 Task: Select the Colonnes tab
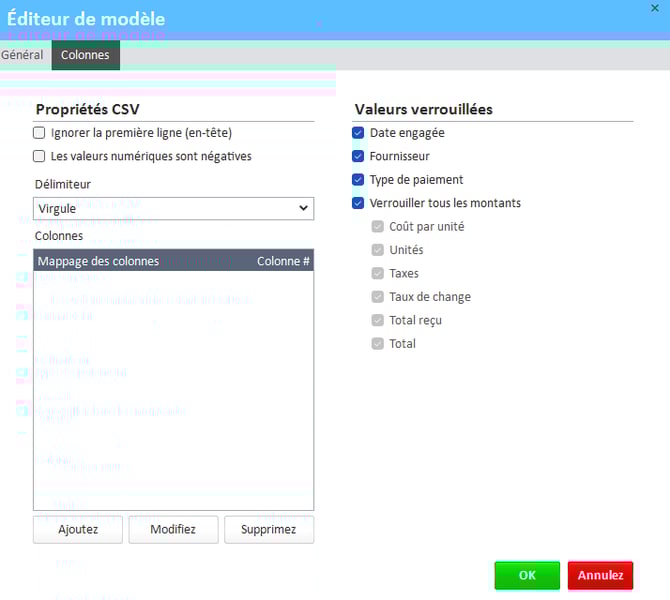coord(85,55)
